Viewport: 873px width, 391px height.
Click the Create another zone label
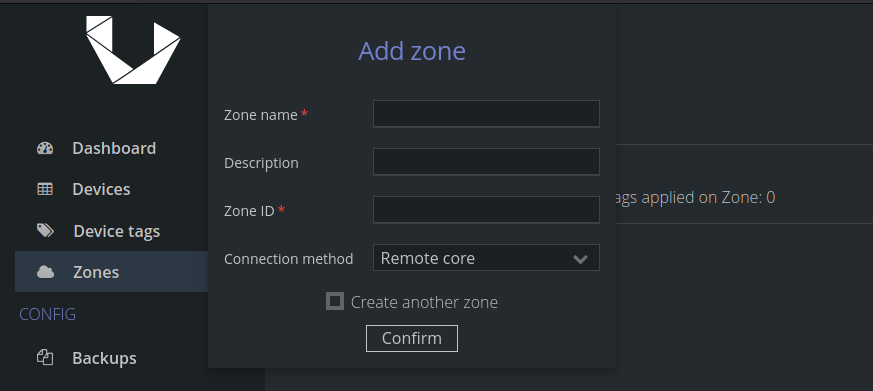(x=424, y=302)
